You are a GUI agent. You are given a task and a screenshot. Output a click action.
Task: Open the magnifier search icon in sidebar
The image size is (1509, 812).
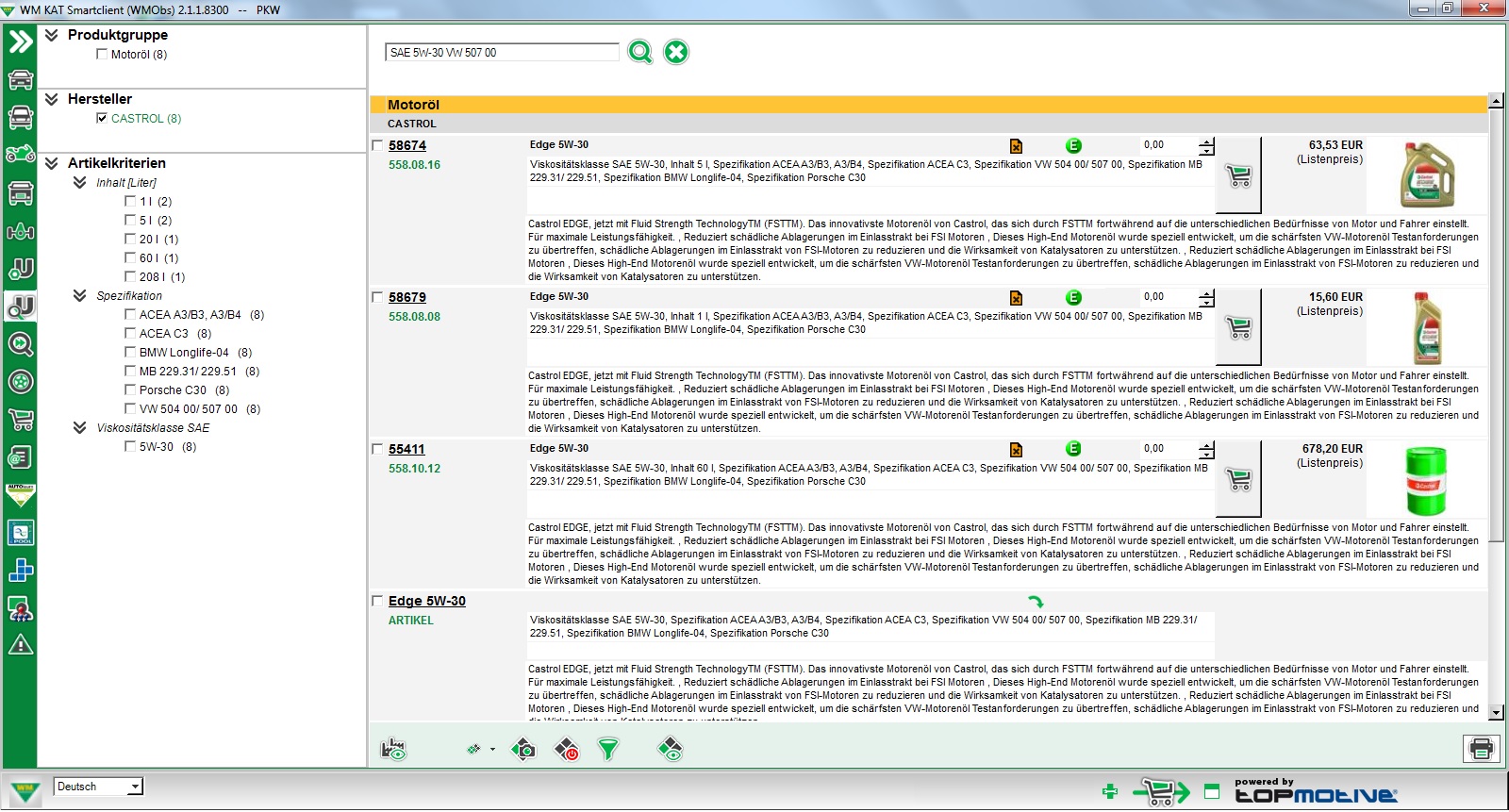tap(21, 344)
